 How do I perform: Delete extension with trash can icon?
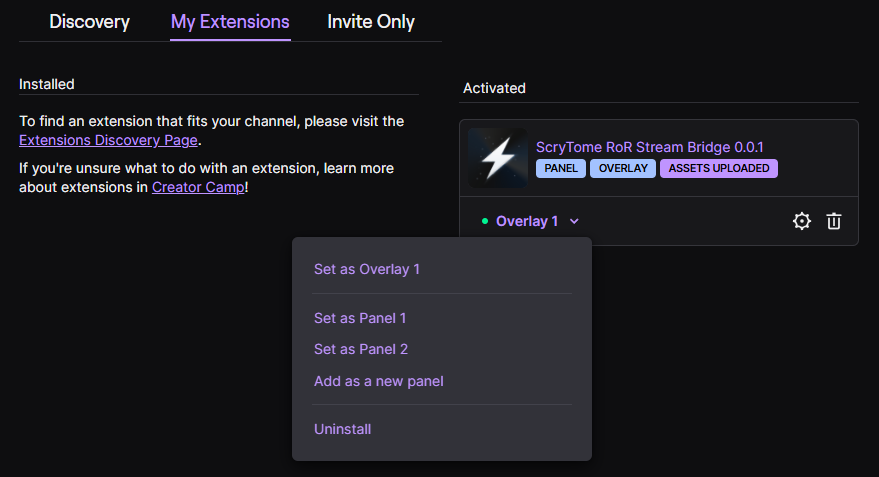click(x=834, y=221)
